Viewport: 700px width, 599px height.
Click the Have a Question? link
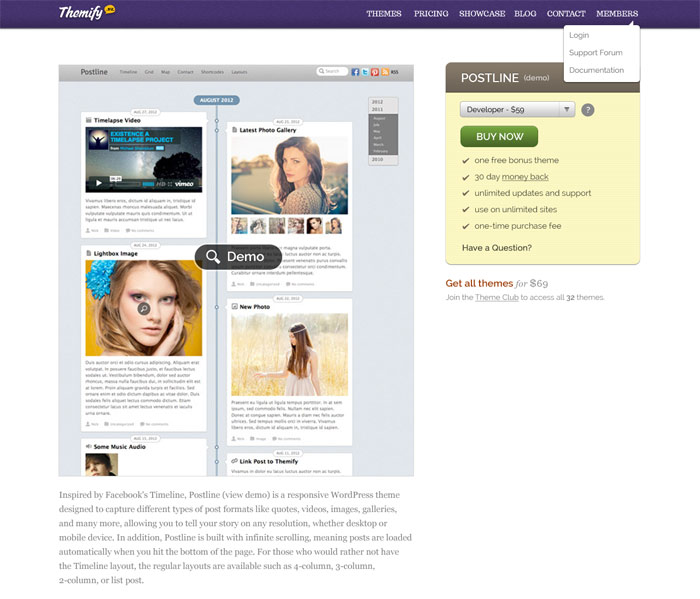(497, 248)
